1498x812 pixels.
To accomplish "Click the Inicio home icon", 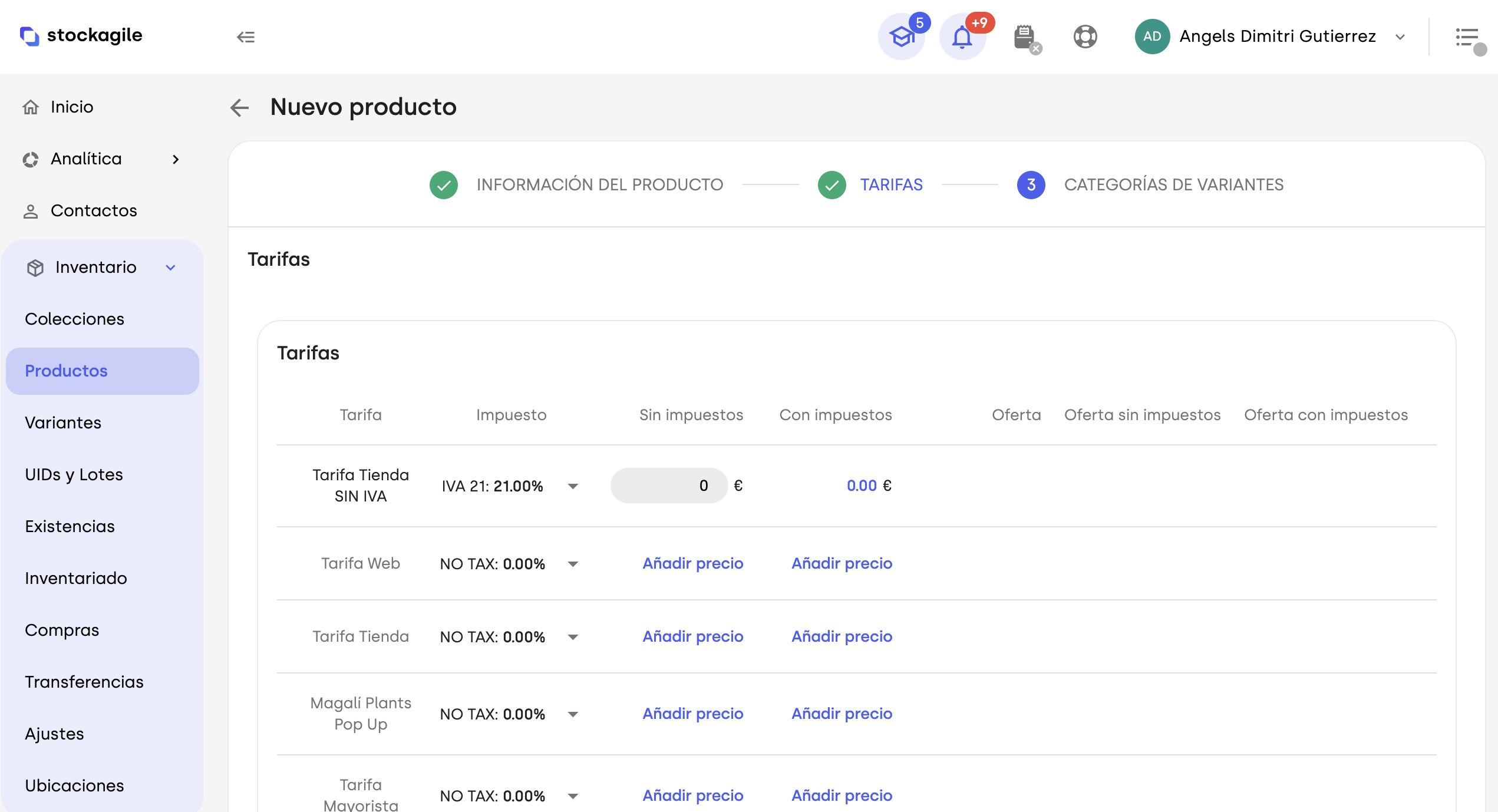I will [31, 107].
